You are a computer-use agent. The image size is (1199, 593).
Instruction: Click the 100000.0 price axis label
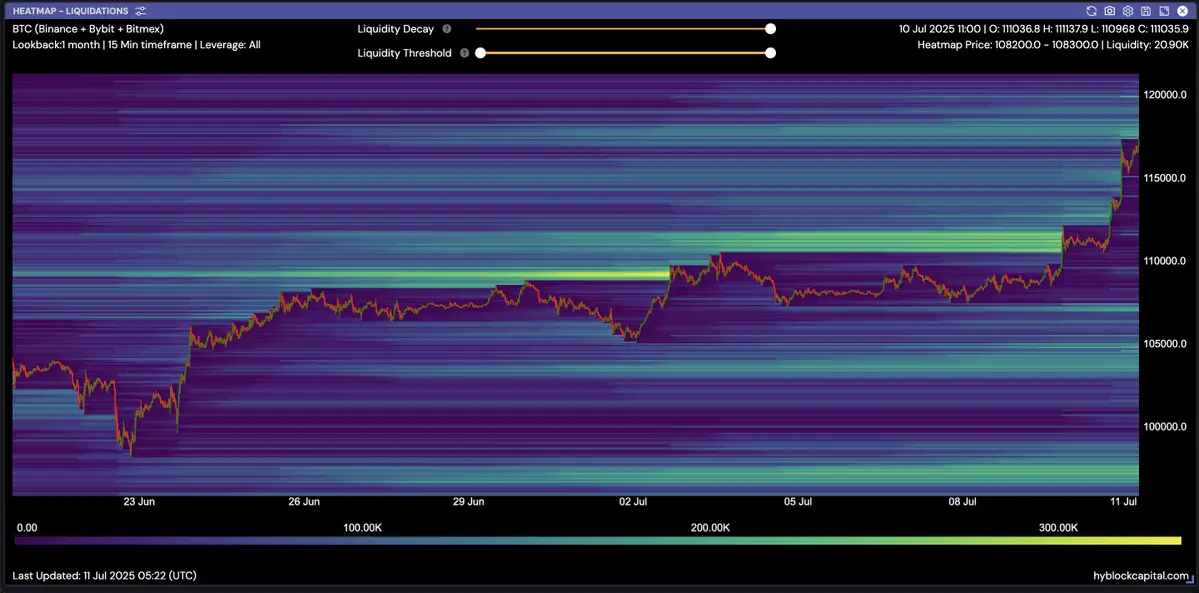tap(1165, 426)
